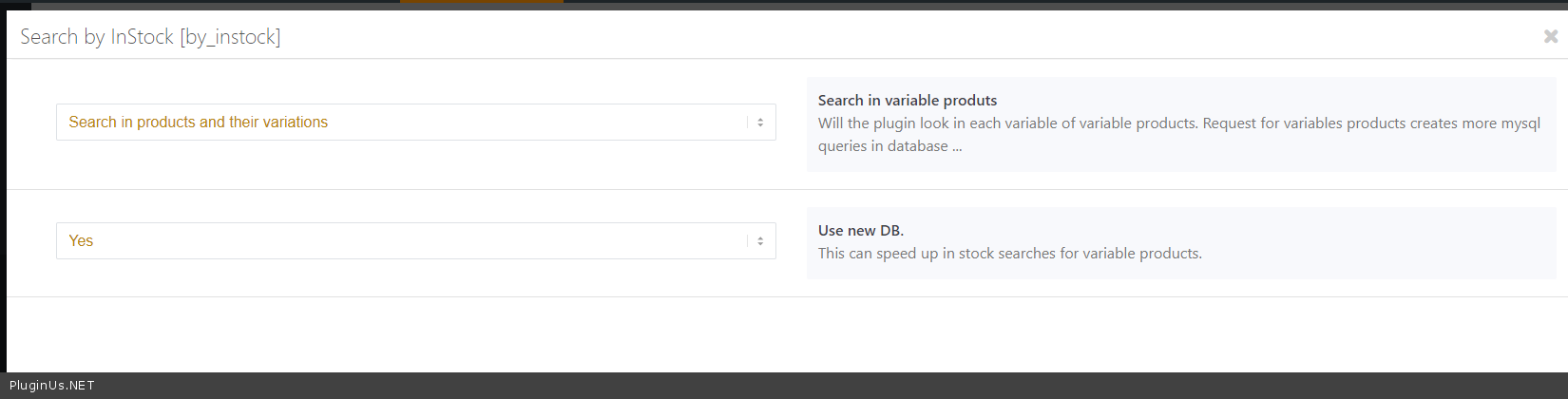Click the dark backdrop strip left of the dialog
This screenshot has width=1568, height=399.
tap(3, 190)
